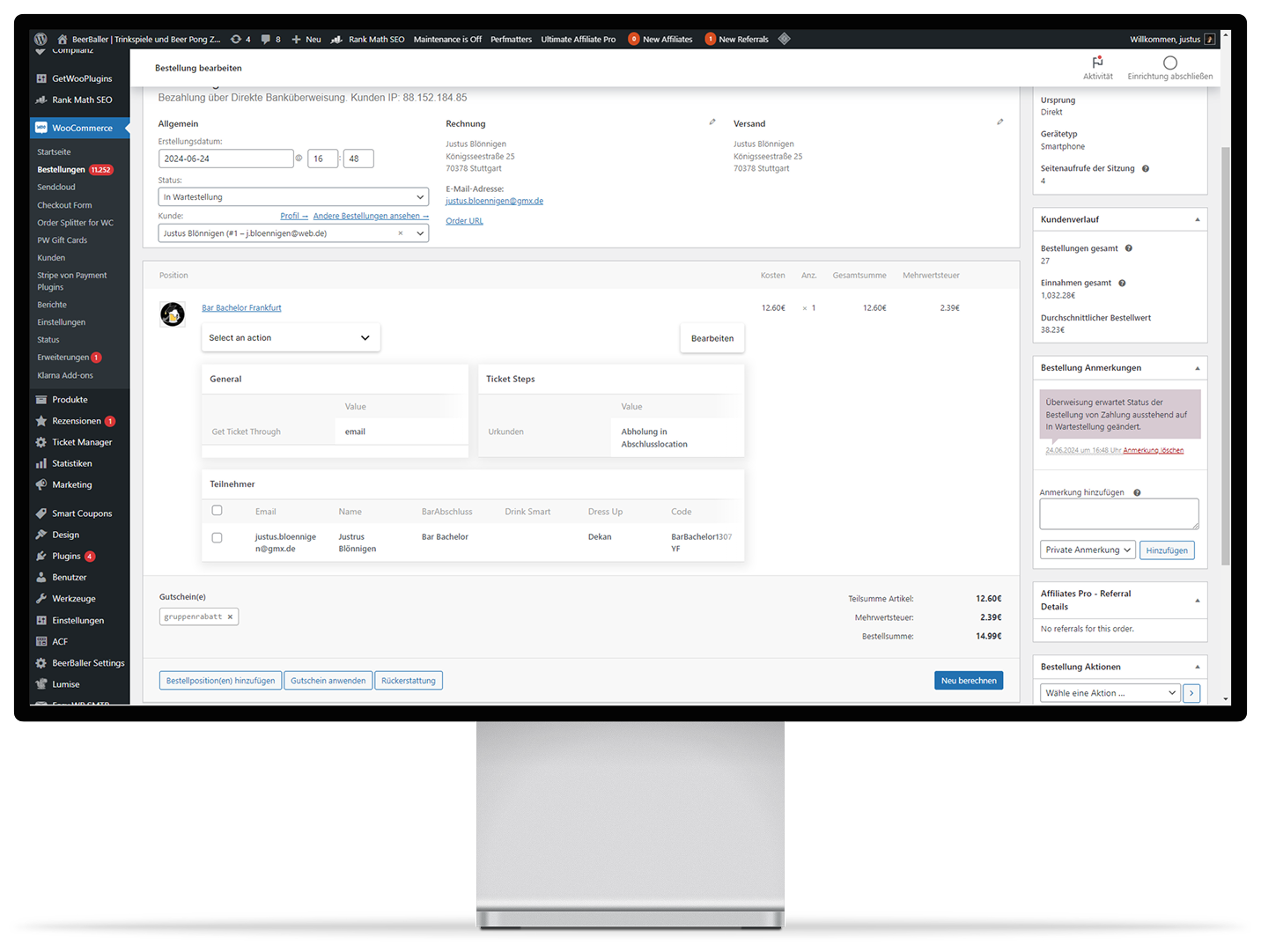Open Rank Math SEO in admin bar
This screenshot has width=1261, height=952.
pyautogui.click(x=368, y=39)
